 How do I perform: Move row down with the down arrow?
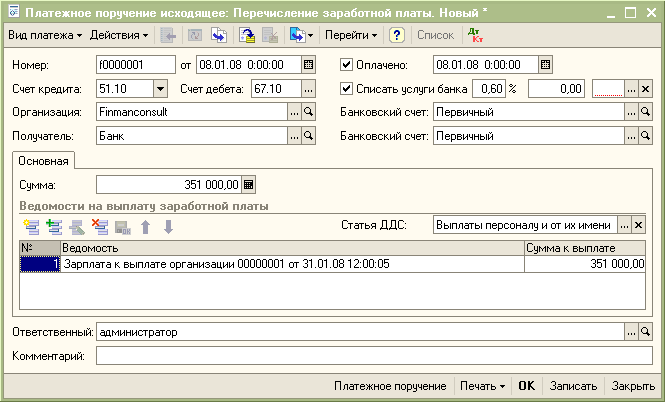coord(168,227)
